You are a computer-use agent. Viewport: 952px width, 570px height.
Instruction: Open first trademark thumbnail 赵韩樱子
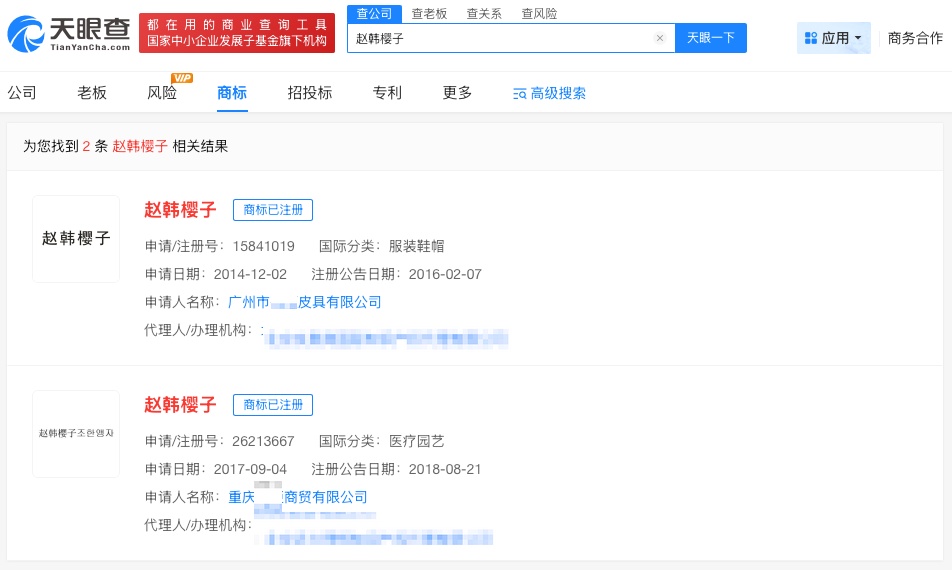click(x=76, y=239)
